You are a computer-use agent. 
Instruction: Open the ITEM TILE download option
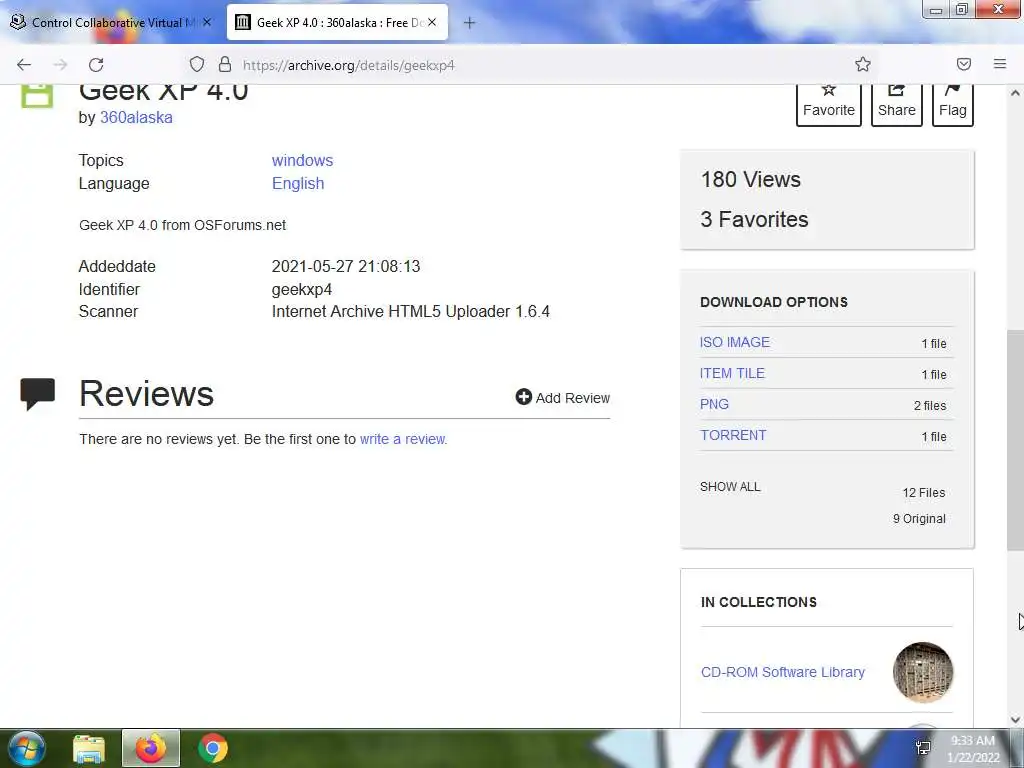(732, 374)
